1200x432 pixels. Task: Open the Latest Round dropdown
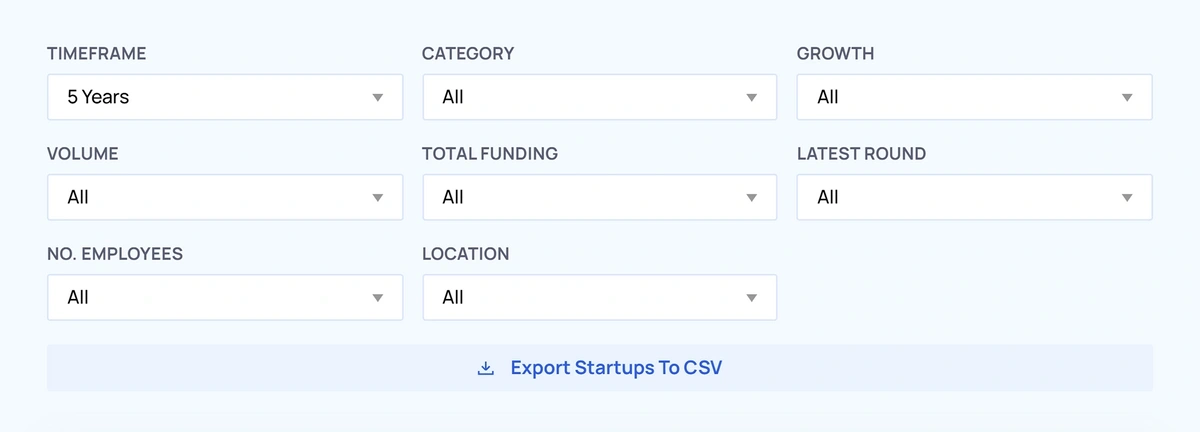pyautogui.click(x=975, y=197)
